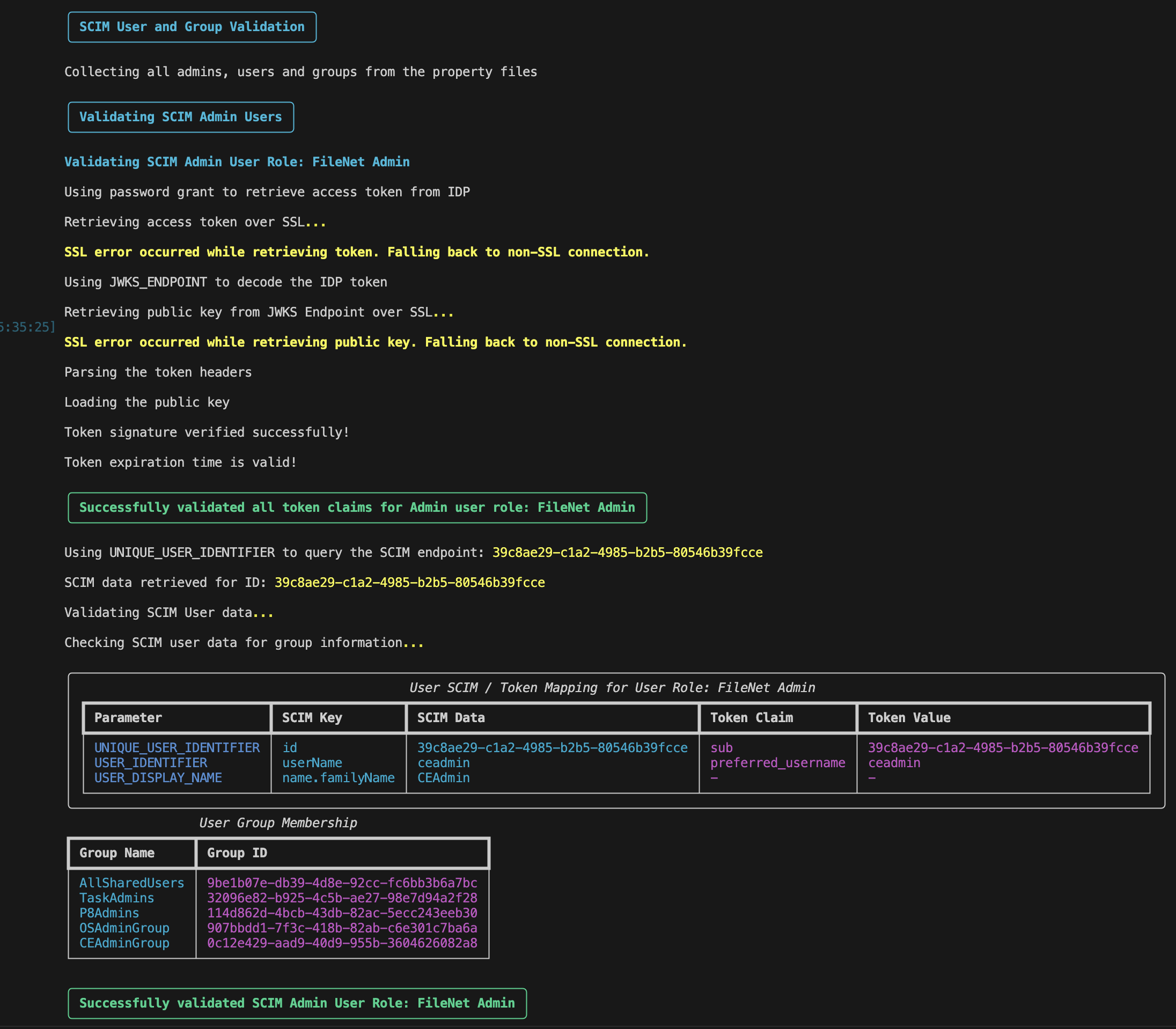The width and height of the screenshot is (1176, 1029).
Task: Click 'Using JWKS_ENDPOINT to decode the IDP token'
Action: 226,282
